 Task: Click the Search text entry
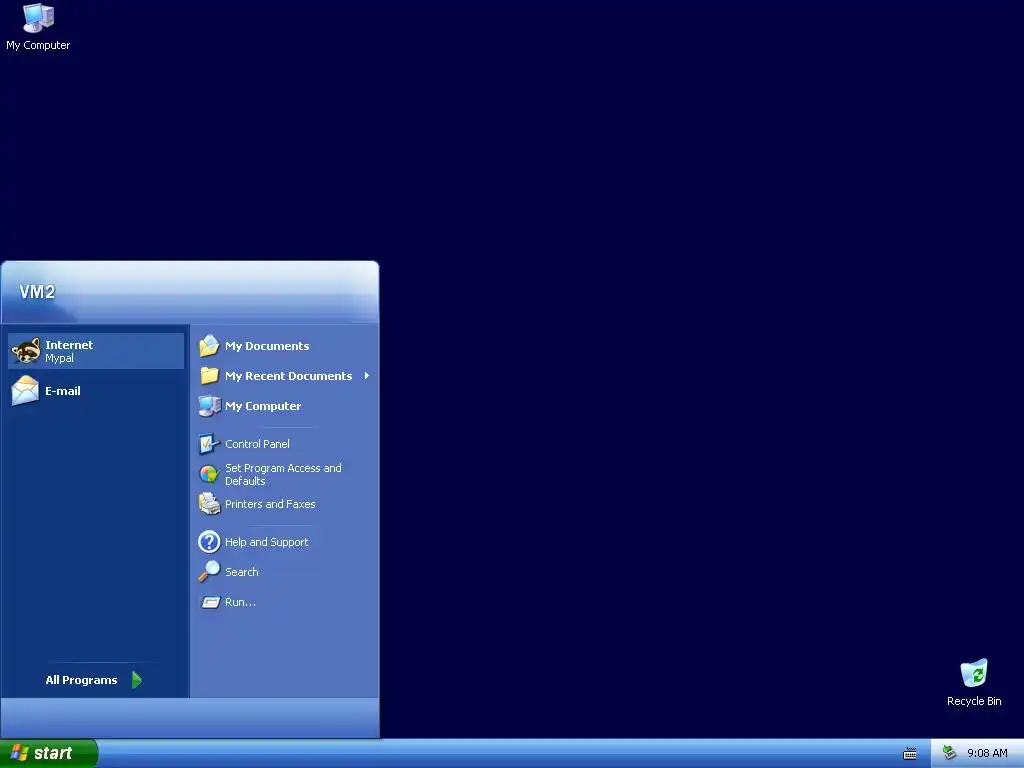pyautogui.click(x=242, y=571)
